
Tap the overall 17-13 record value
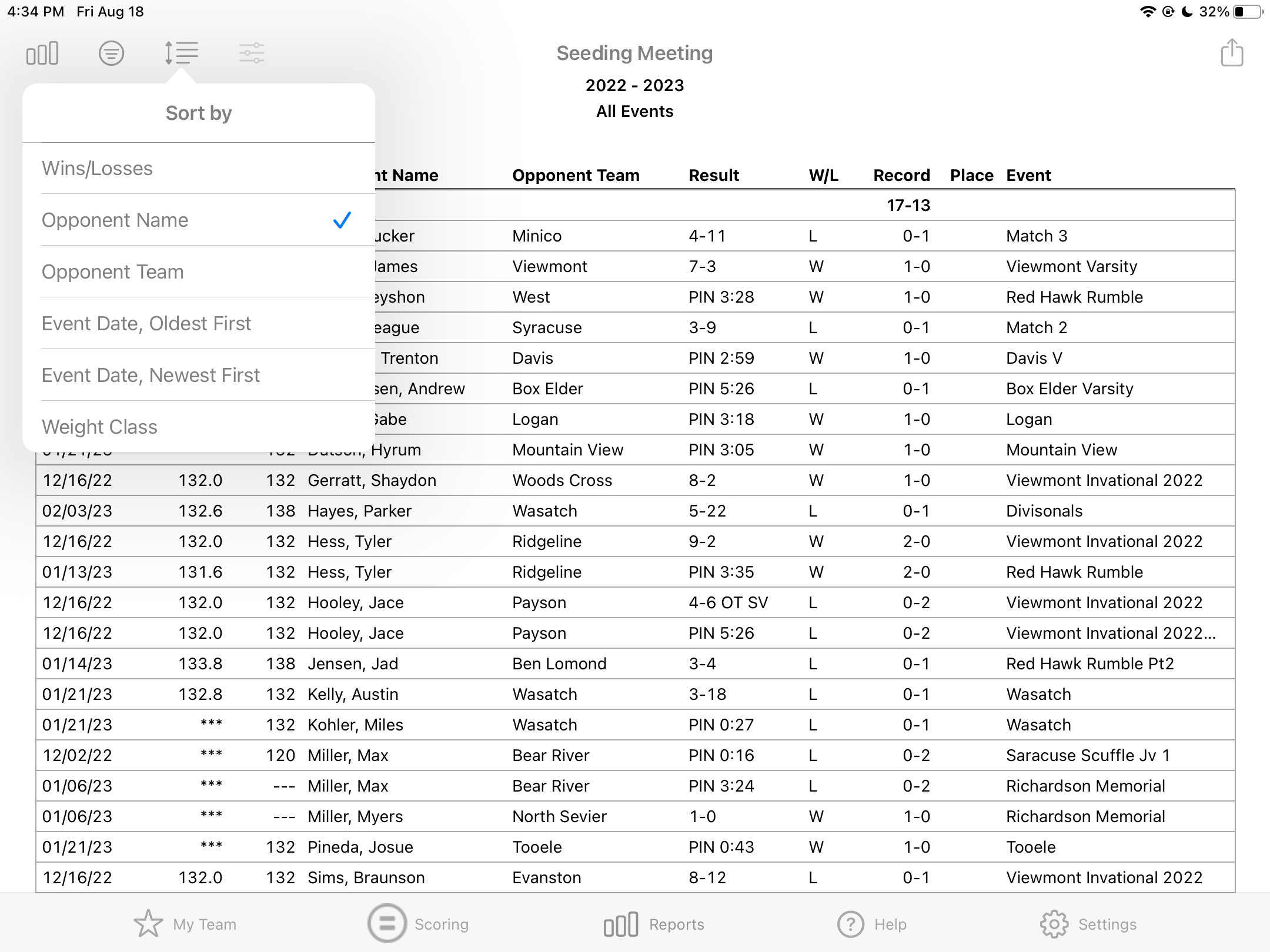(x=908, y=206)
